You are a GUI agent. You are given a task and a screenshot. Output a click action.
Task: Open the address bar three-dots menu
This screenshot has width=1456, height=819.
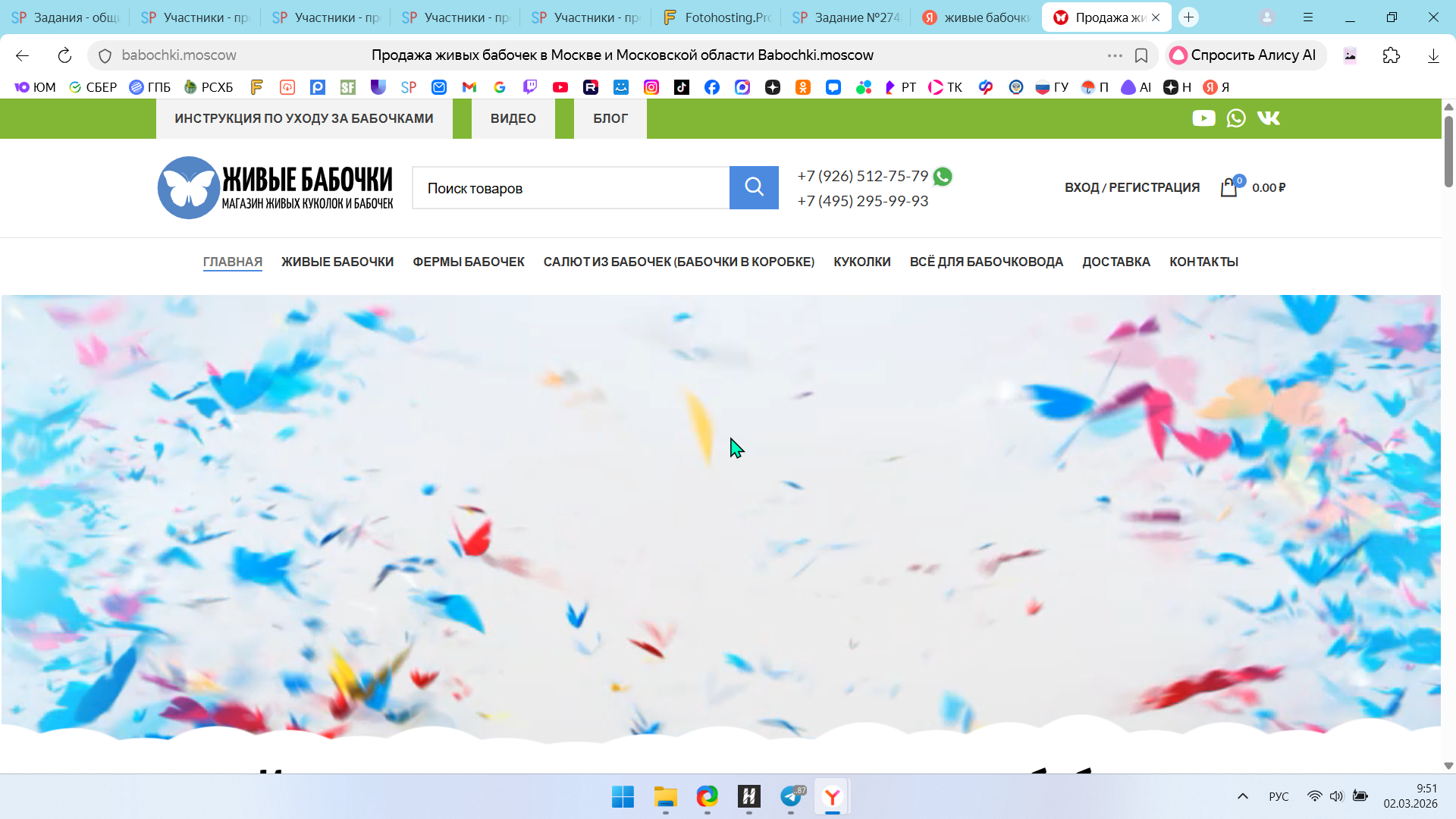coord(1115,55)
